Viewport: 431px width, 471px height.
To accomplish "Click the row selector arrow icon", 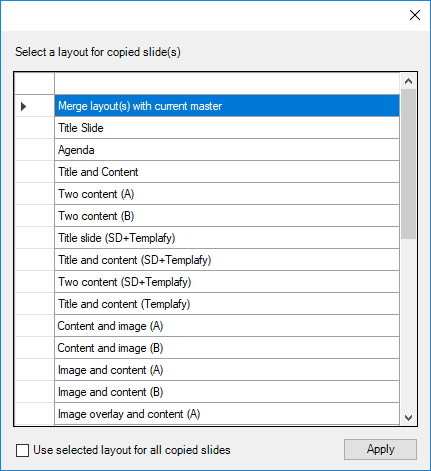I will tap(24, 106).
